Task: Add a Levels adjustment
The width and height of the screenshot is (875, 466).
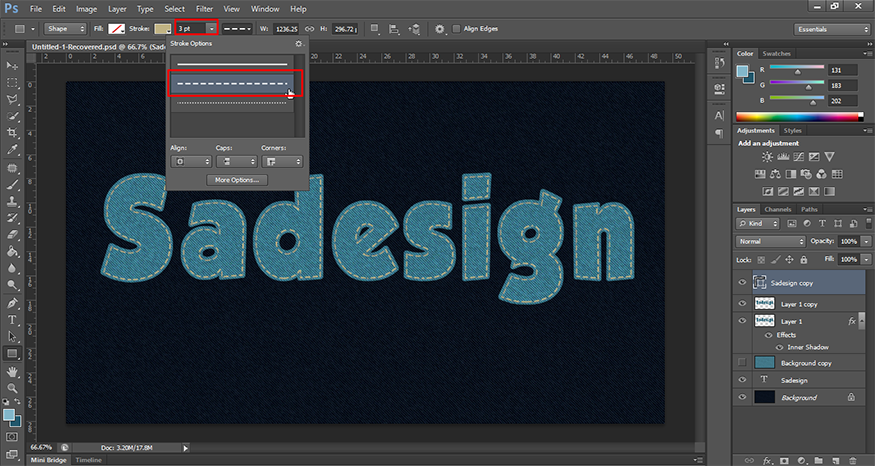Action: [x=783, y=157]
